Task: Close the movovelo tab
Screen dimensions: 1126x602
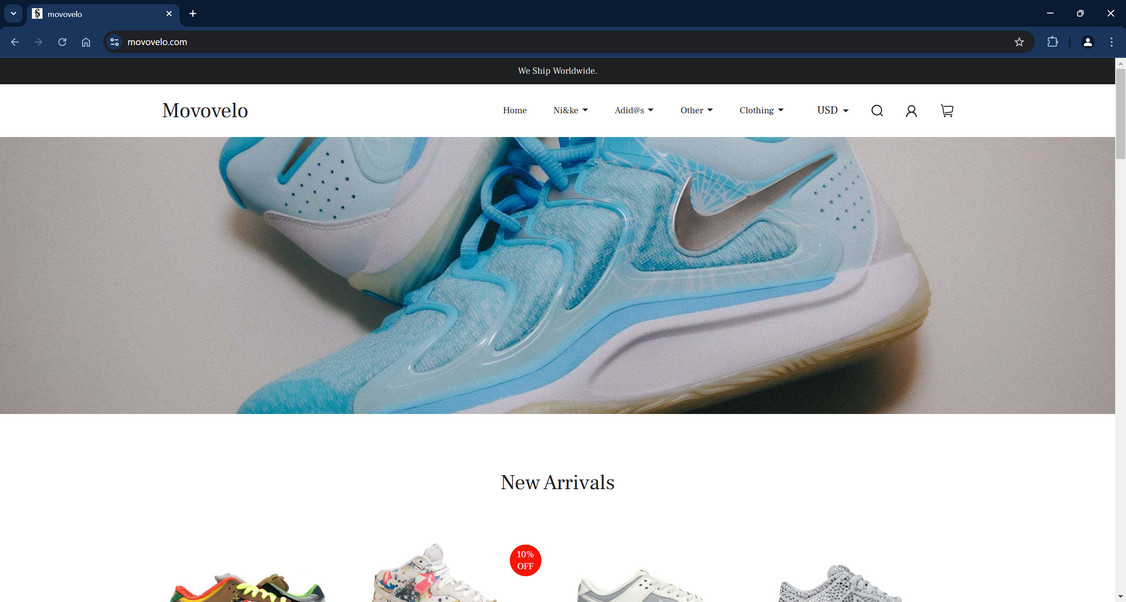Action: [x=169, y=14]
